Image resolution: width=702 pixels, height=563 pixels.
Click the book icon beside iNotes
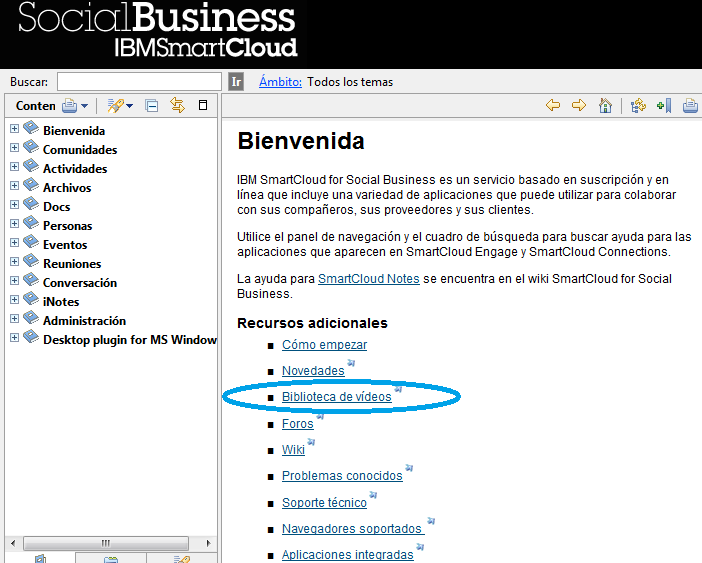(x=31, y=299)
